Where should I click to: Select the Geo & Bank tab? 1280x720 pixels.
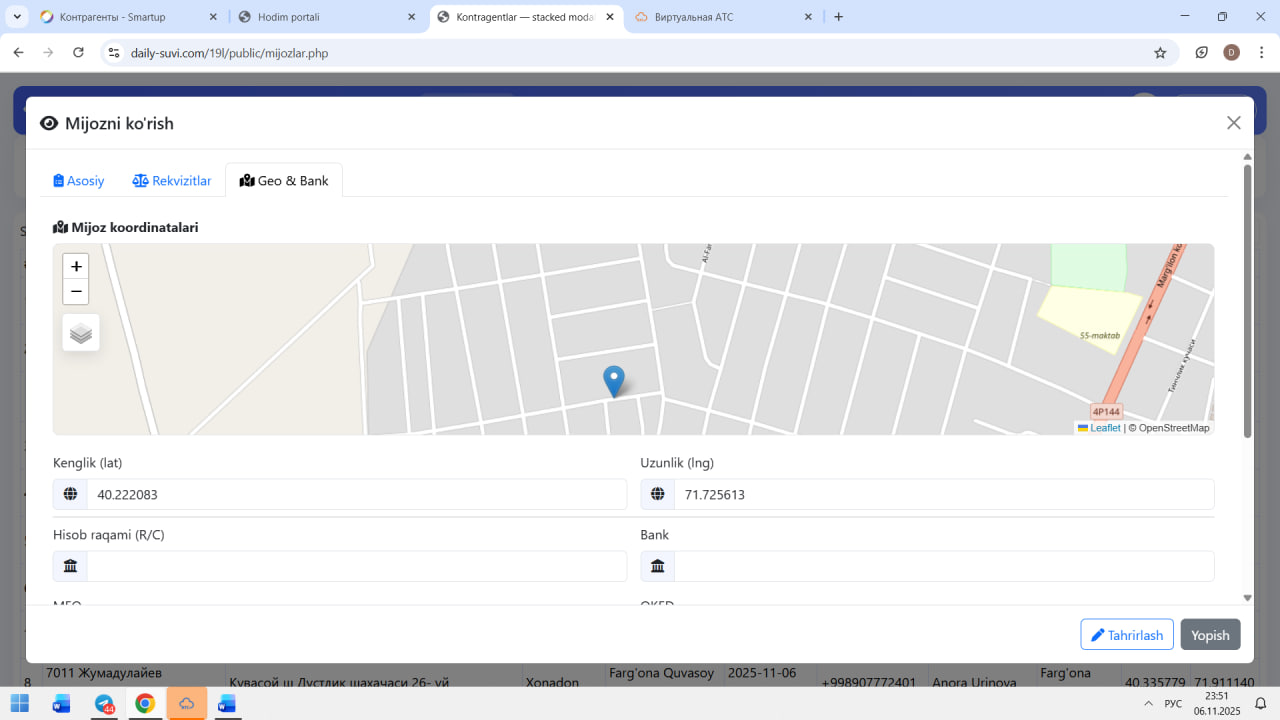tap(284, 181)
